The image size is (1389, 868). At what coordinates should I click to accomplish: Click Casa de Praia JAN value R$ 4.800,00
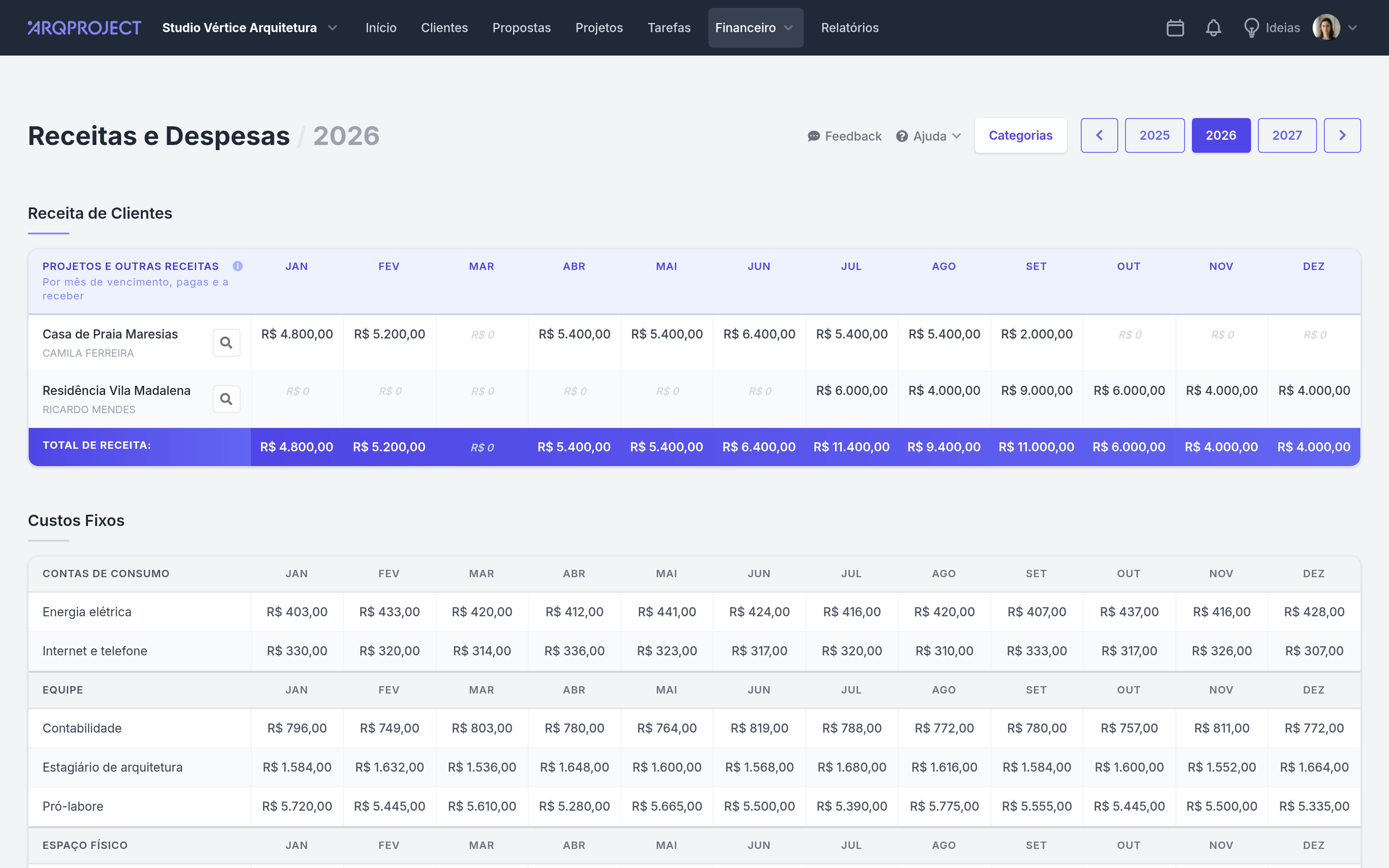(x=297, y=334)
